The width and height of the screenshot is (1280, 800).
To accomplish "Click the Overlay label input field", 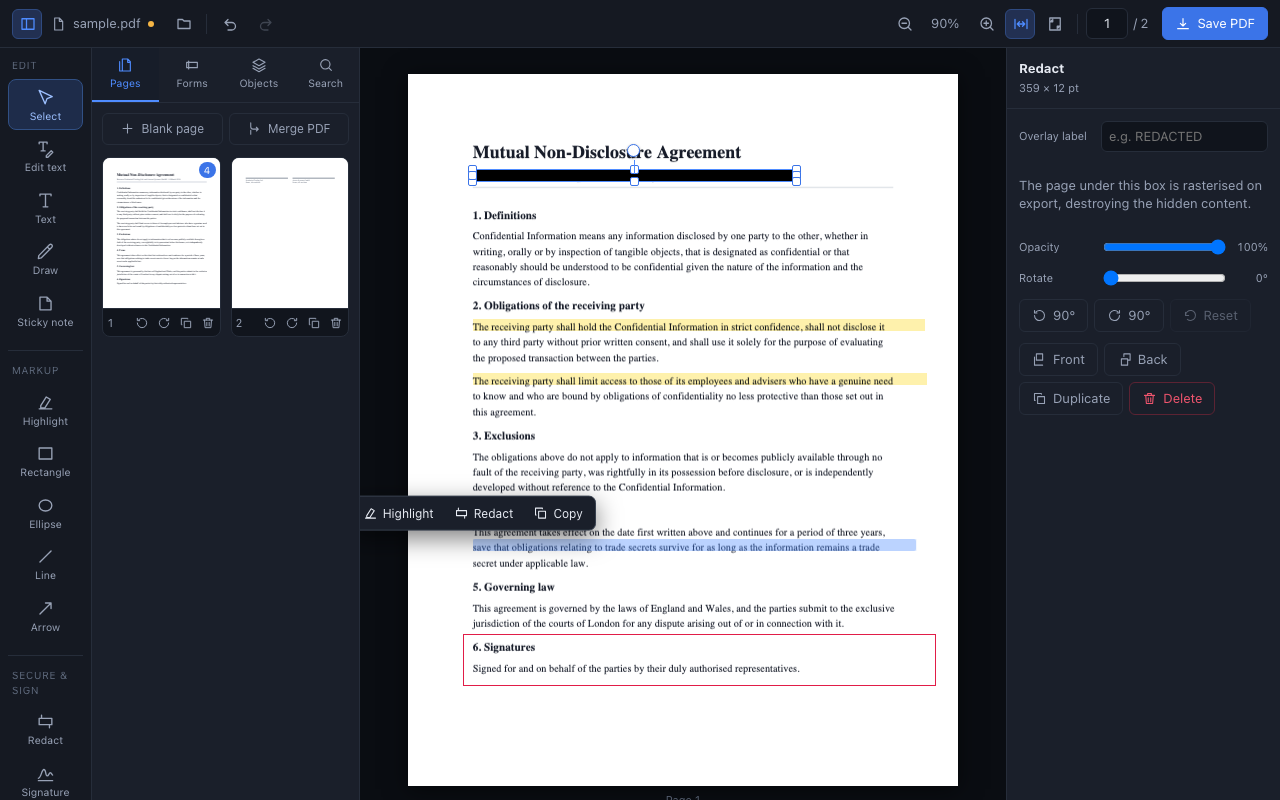I will 1184,136.
